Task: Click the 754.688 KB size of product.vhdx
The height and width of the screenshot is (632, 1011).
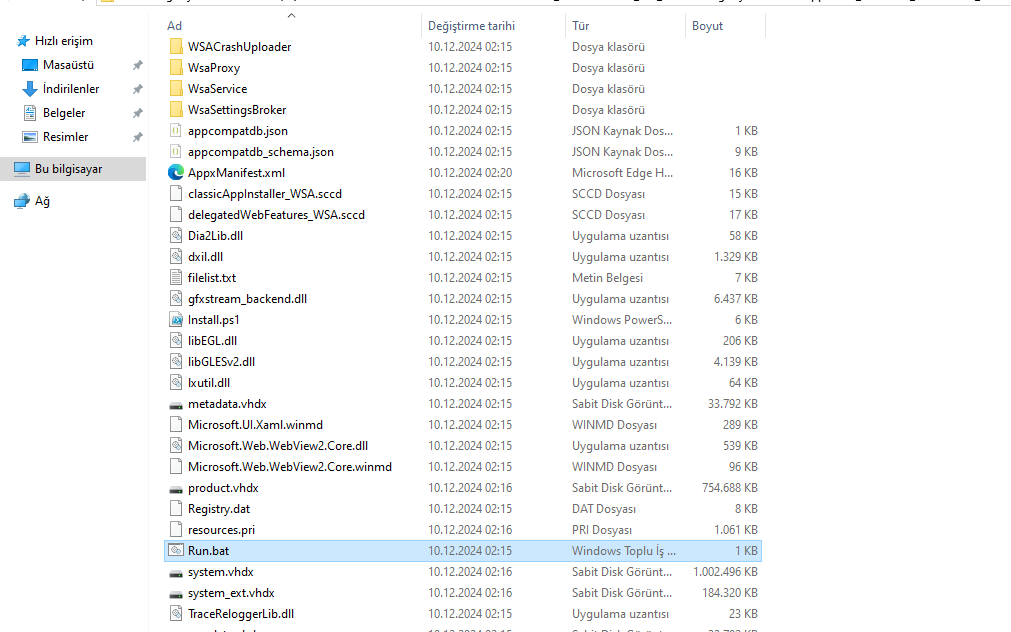Action: 730,488
